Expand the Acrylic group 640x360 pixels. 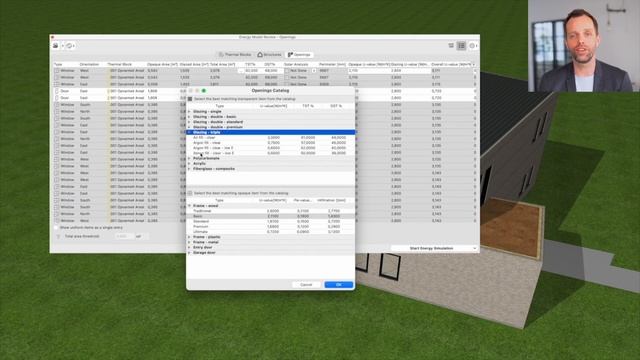point(189,164)
